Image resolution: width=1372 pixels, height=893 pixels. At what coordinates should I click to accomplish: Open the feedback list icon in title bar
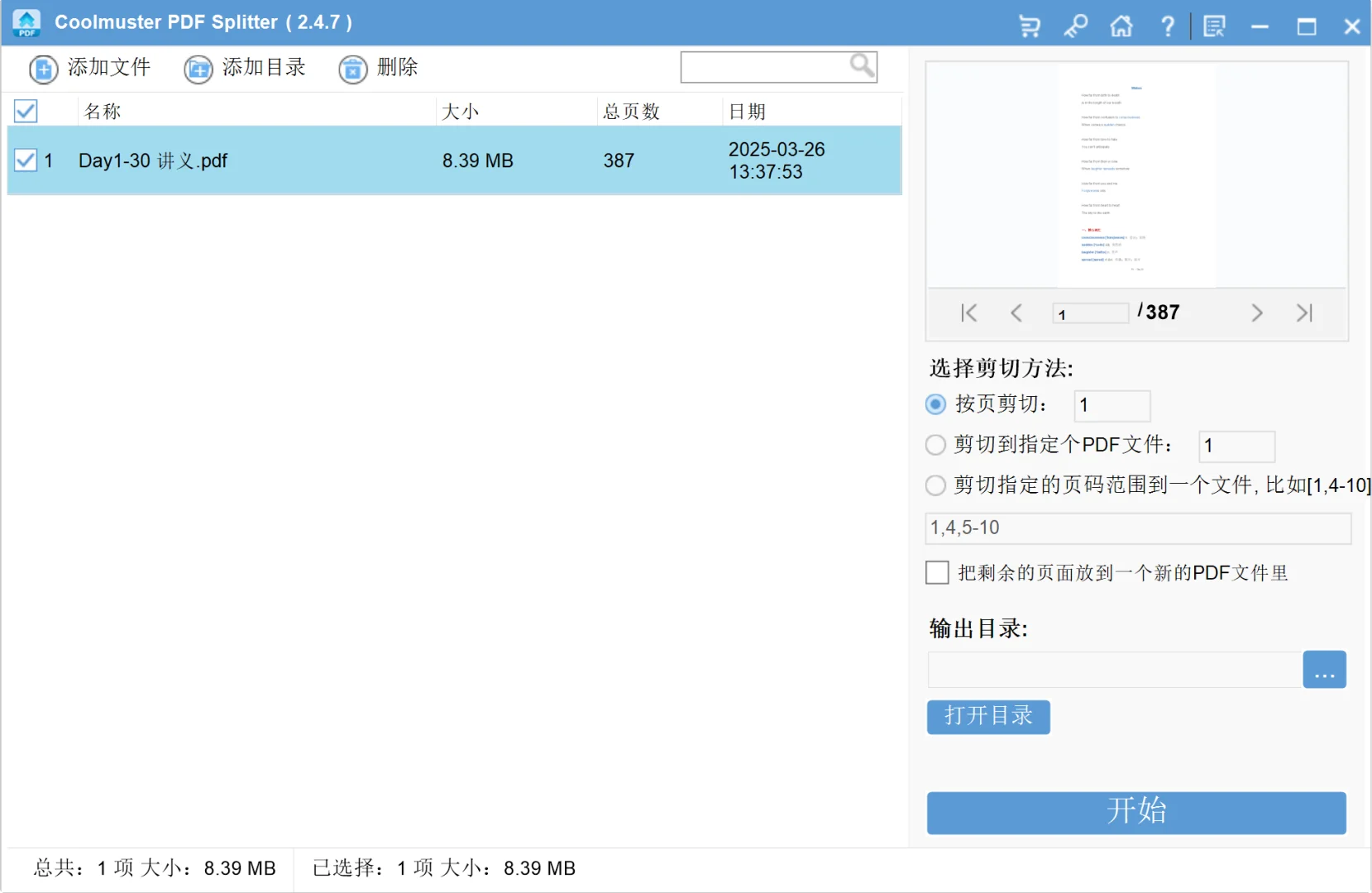[x=1214, y=26]
